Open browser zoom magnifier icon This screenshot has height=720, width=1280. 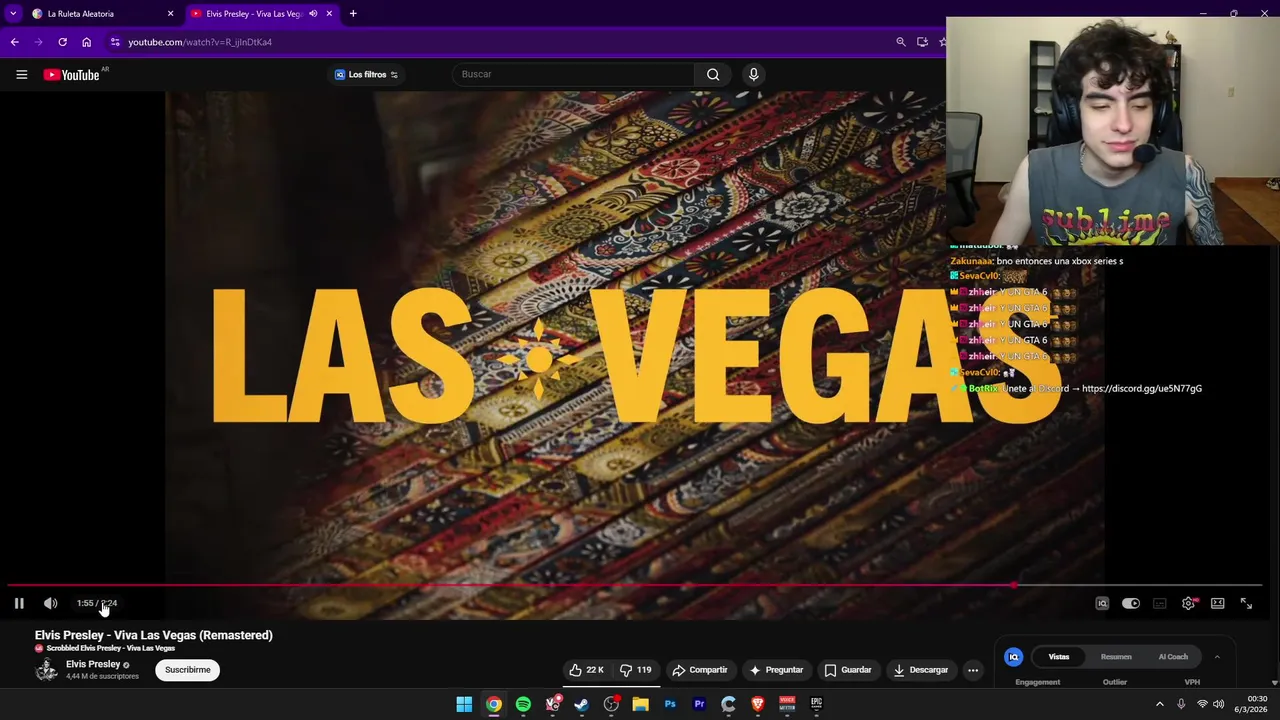(x=900, y=42)
